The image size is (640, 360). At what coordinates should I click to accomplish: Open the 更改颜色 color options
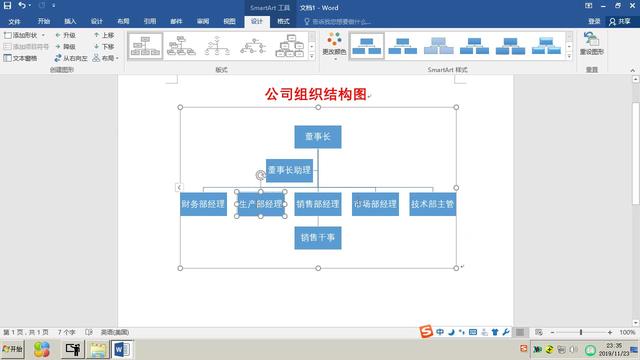point(334,46)
